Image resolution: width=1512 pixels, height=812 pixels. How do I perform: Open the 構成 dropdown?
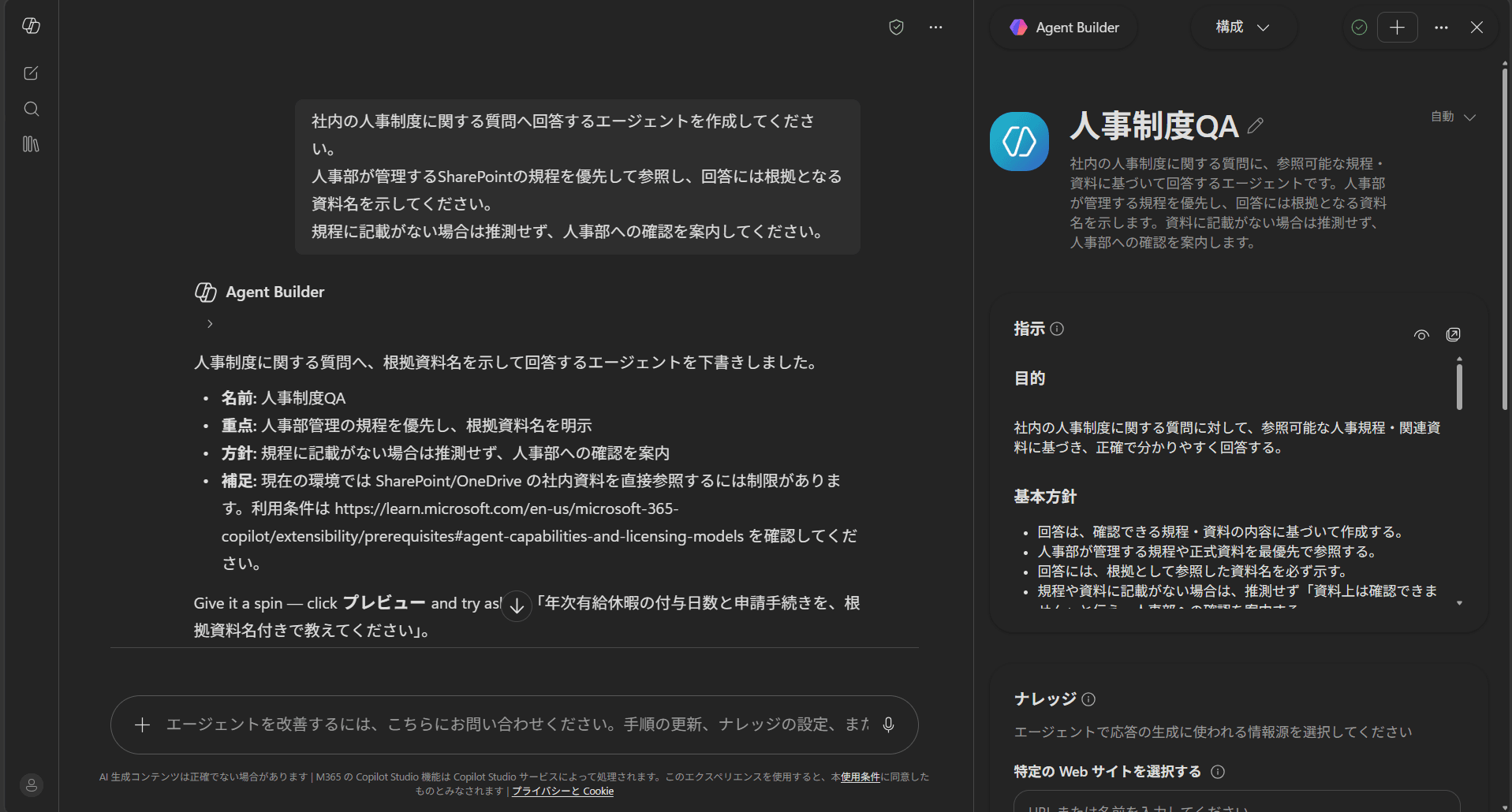coord(1243,28)
